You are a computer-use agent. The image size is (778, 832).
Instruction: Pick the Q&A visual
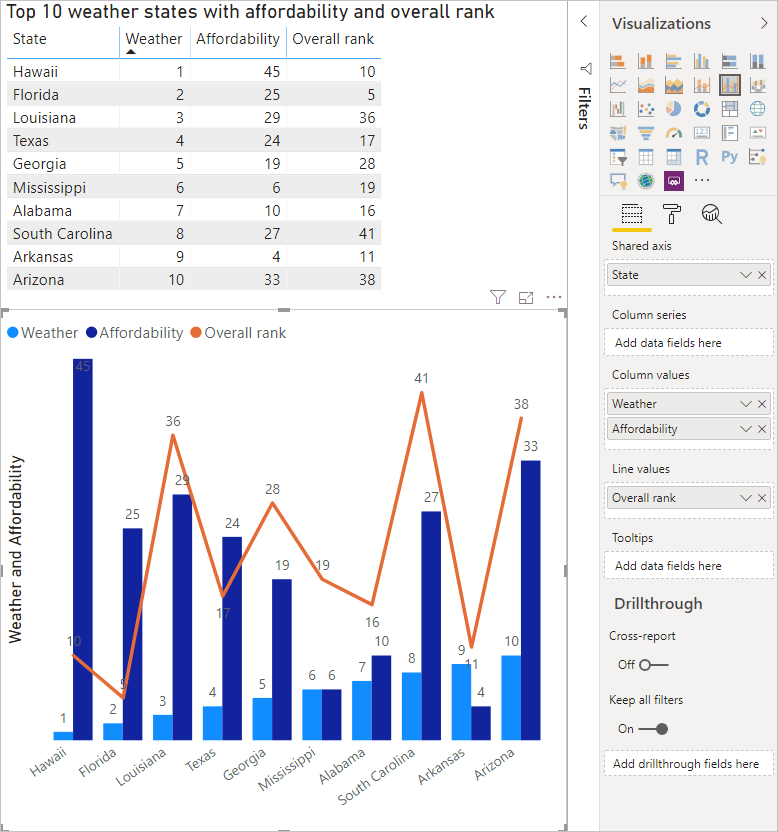617,181
